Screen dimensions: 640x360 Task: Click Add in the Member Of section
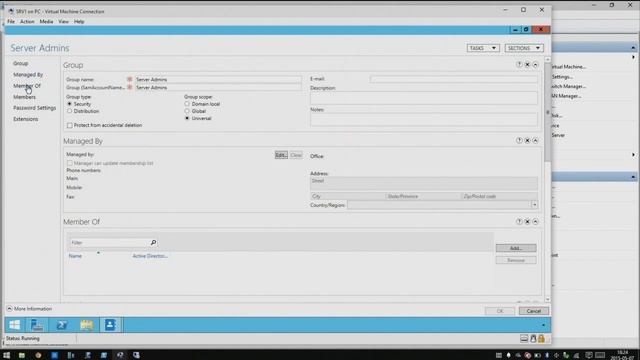516,248
